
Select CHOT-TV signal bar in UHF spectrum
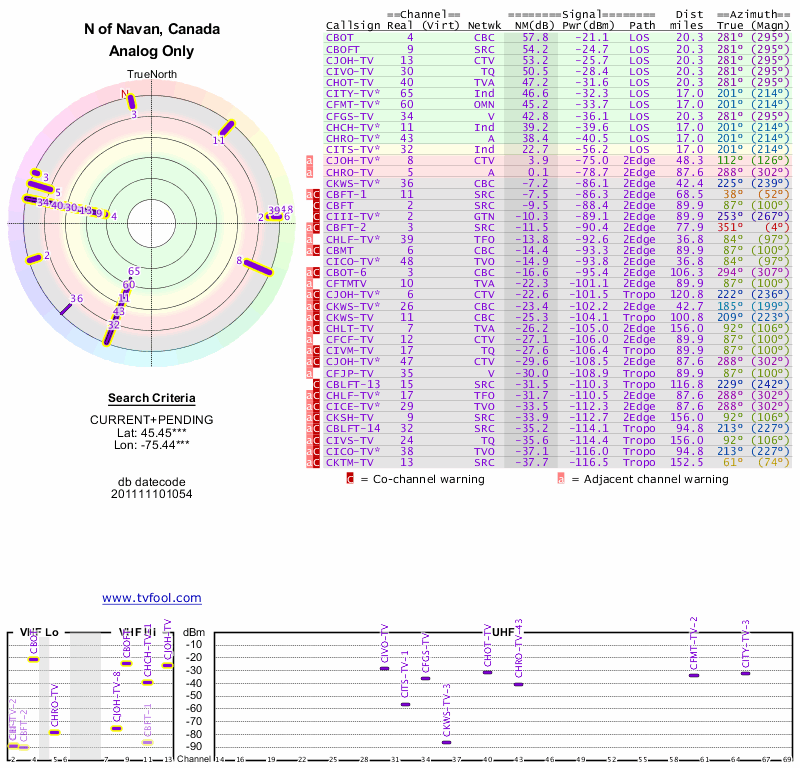488,672
